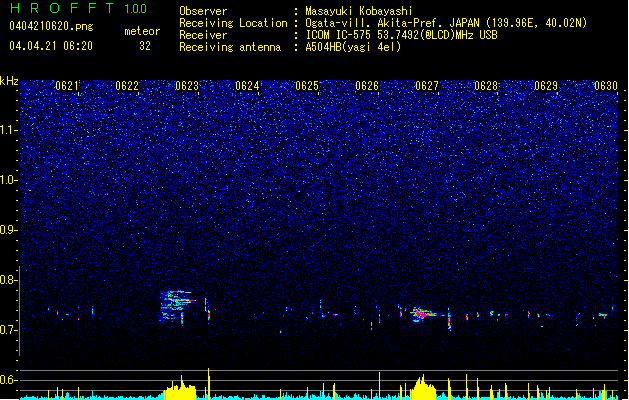Click the 0627 time marker
629x400 pixels.
pyautogui.click(x=427, y=86)
